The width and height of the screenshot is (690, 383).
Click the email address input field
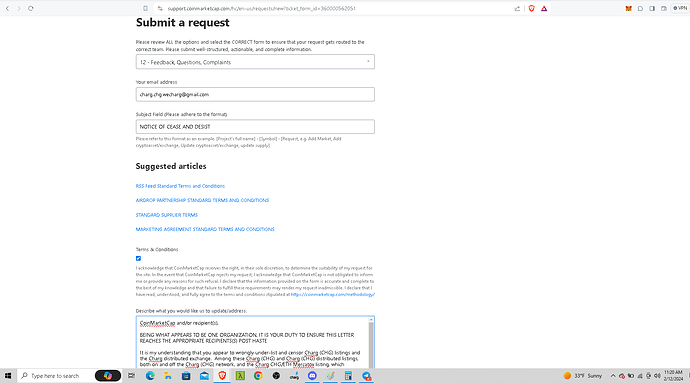tap(255, 95)
